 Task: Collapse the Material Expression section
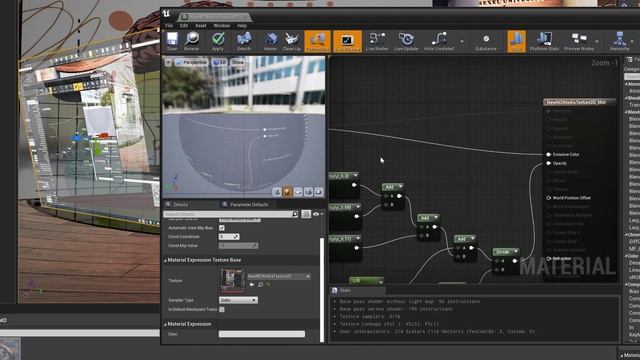pyautogui.click(x=165, y=324)
